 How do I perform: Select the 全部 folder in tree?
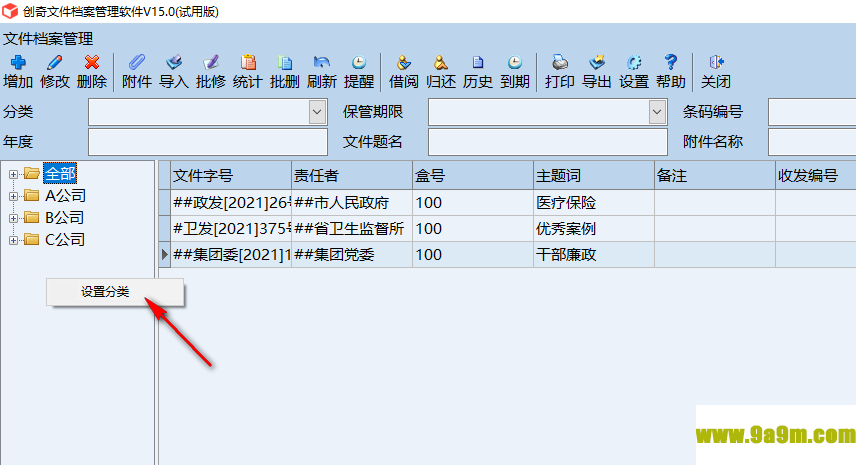pyautogui.click(x=60, y=174)
